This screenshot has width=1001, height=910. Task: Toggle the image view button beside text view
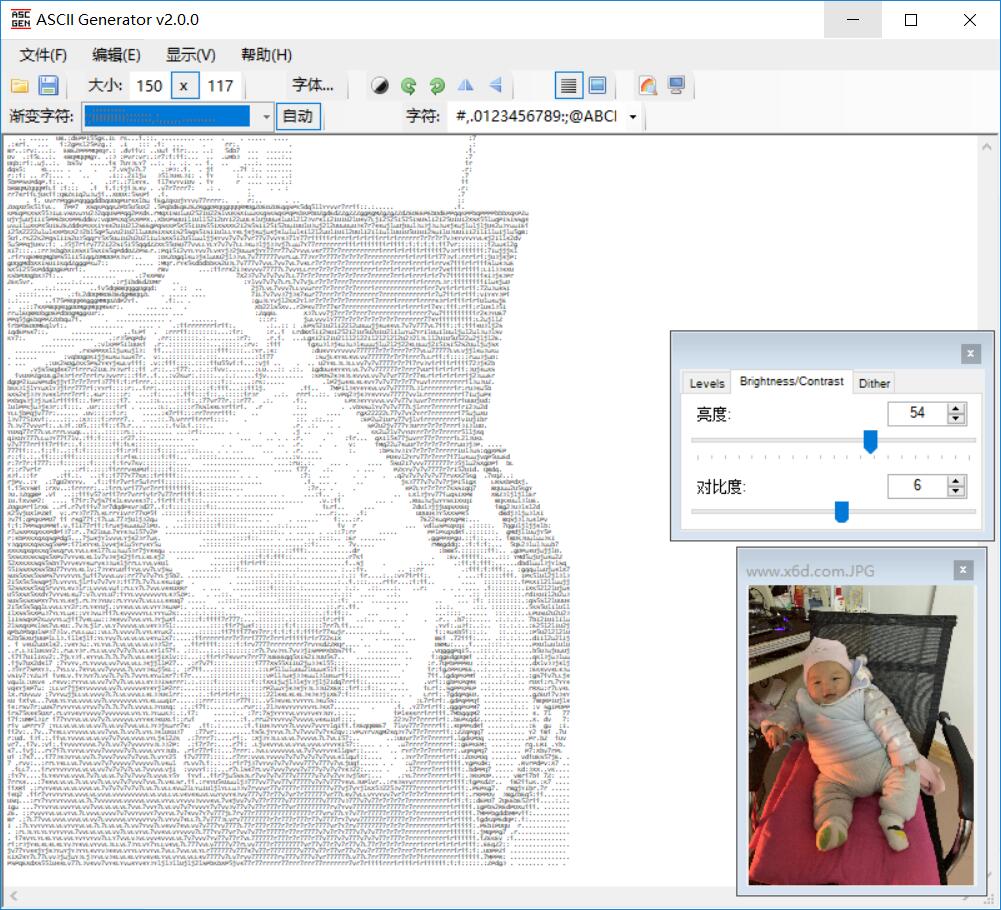[x=597, y=86]
